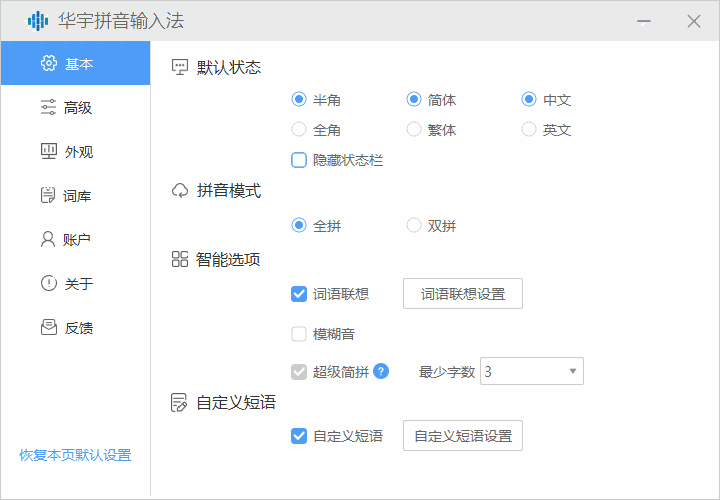This screenshot has width=720, height=500.
Task: Click the exclamation icon beside 关于
Action: (49, 283)
